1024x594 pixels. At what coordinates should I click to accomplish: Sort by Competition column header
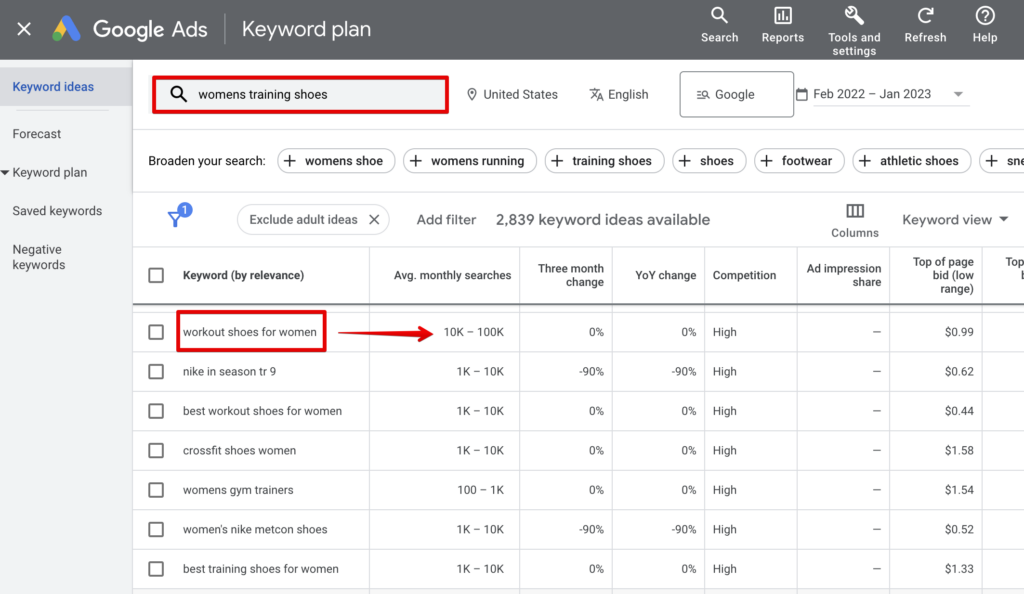(x=744, y=275)
